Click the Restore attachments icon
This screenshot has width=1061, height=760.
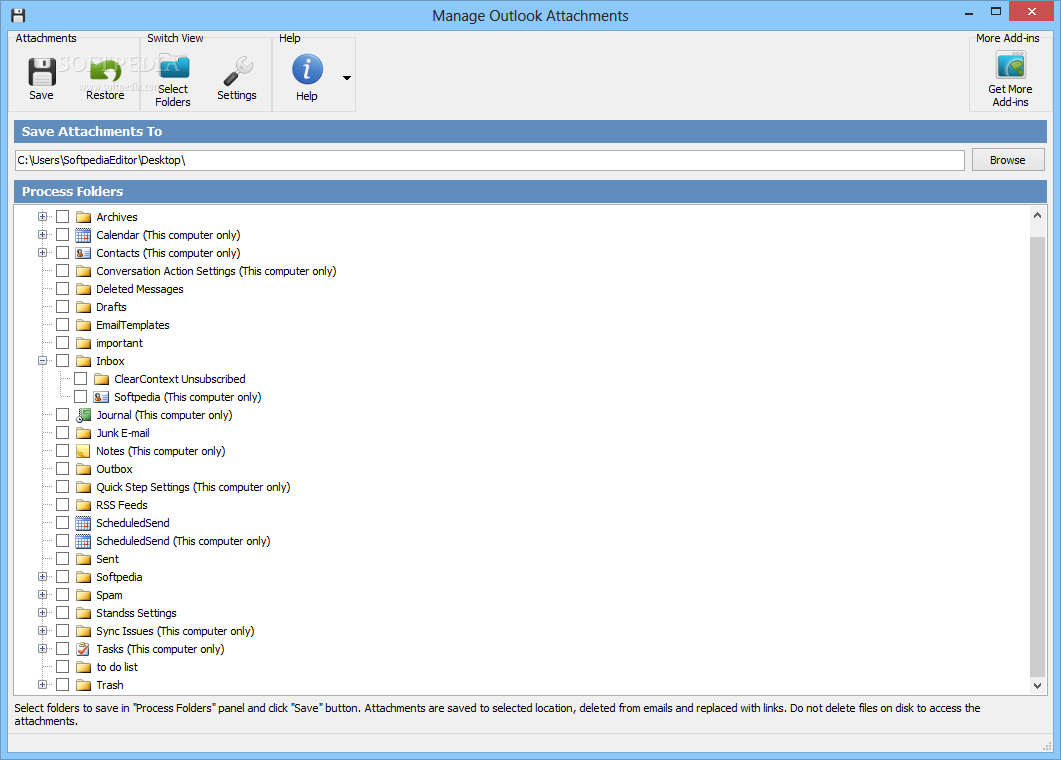click(x=105, y=72)
